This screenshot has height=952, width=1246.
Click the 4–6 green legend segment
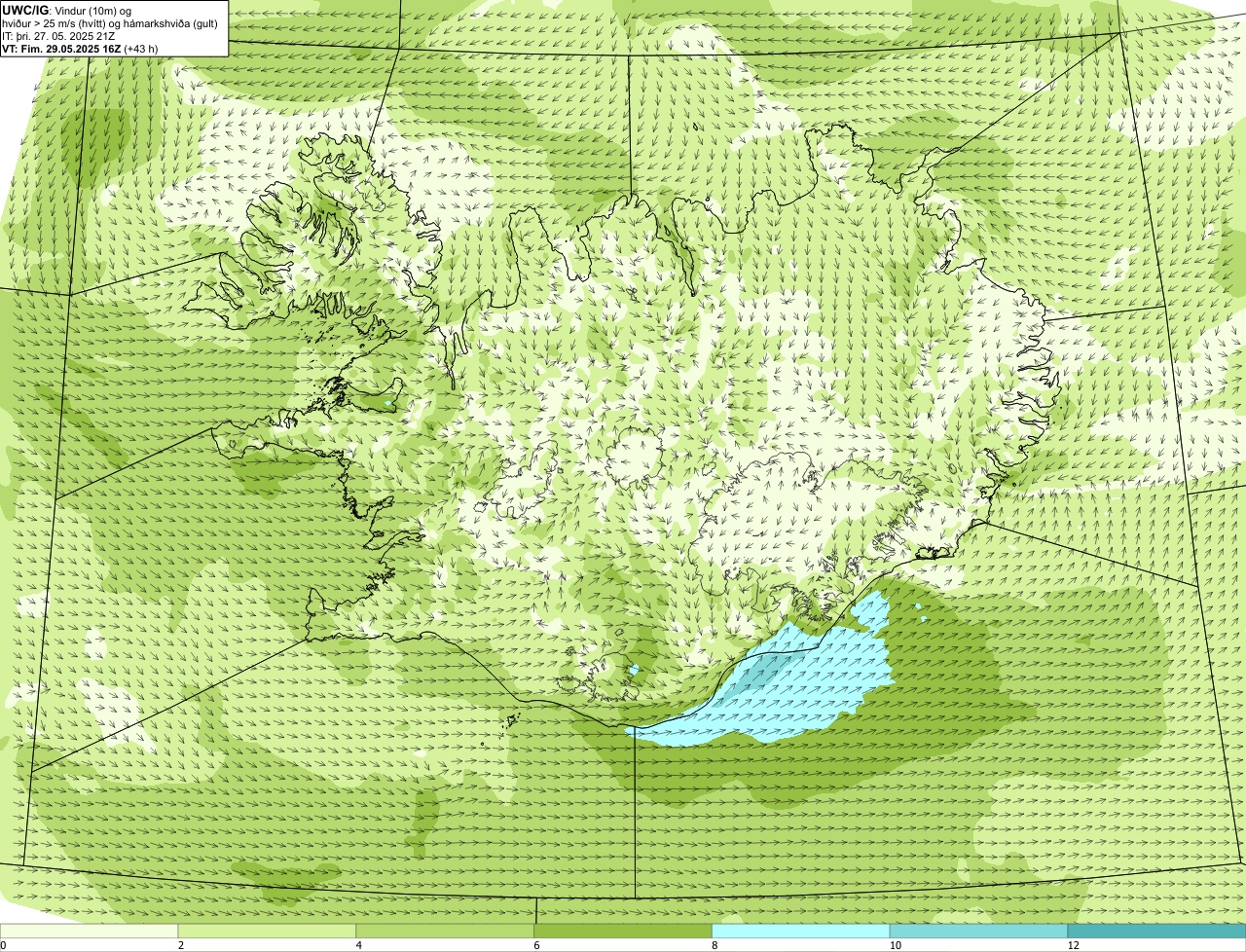tap(446, 931)
